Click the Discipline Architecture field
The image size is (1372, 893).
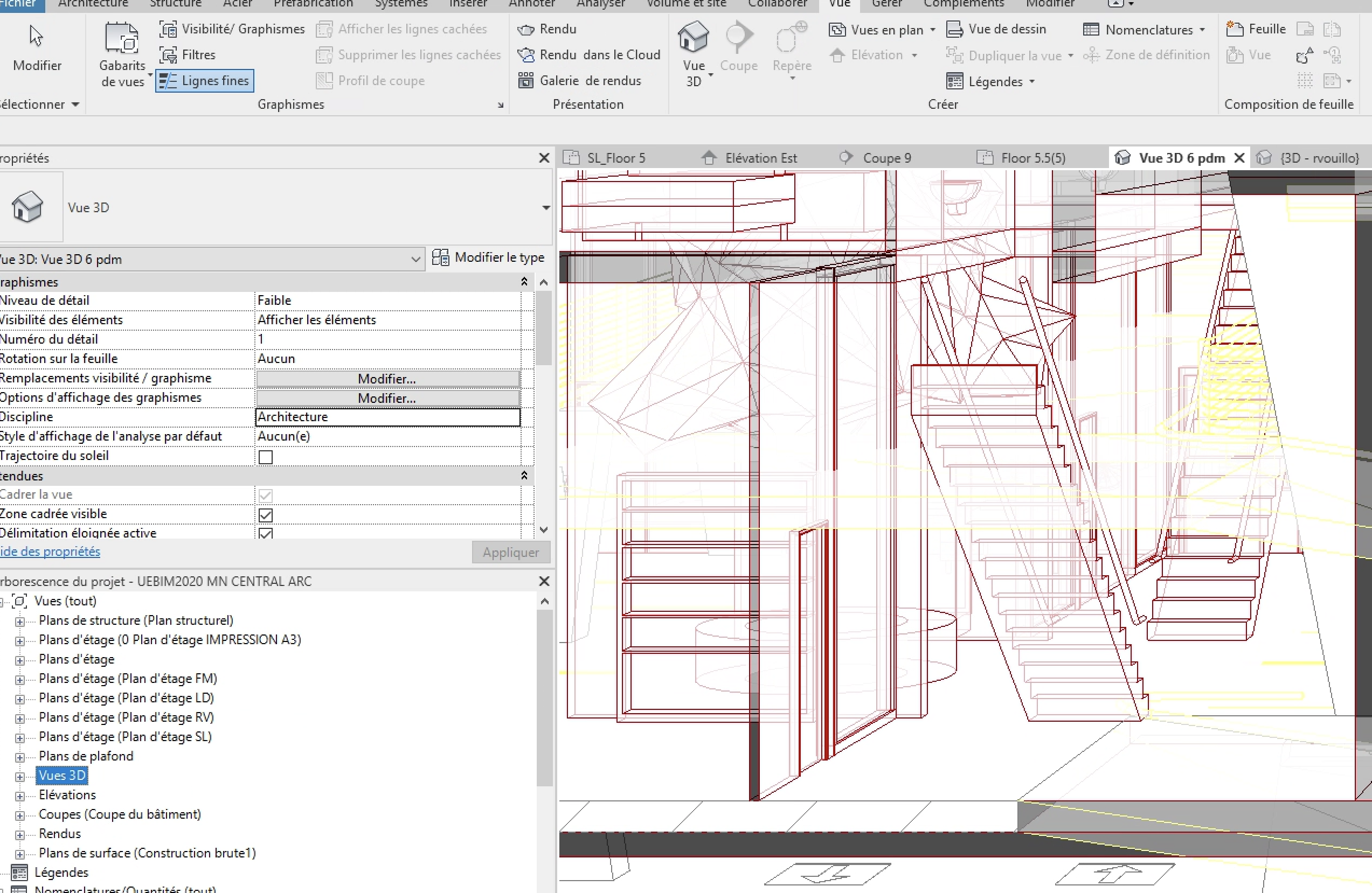(x=387, y=417)
